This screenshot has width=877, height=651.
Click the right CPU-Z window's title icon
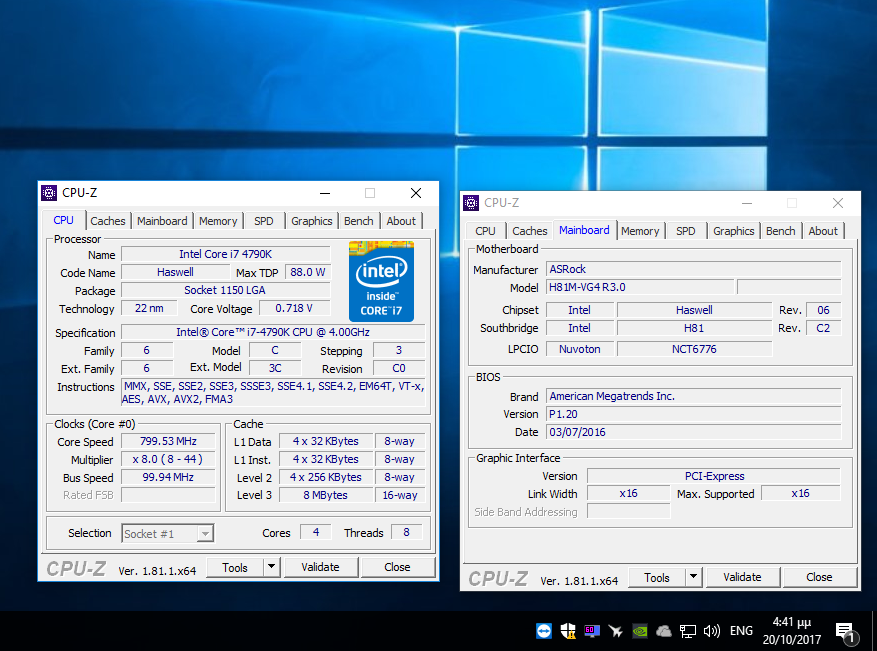[471, 203]
